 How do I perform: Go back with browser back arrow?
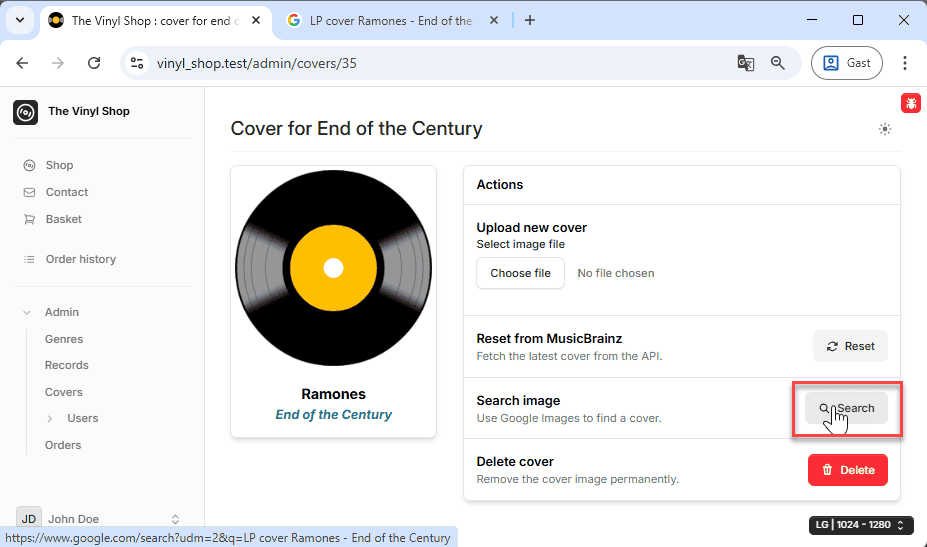[x=22, y=63]
